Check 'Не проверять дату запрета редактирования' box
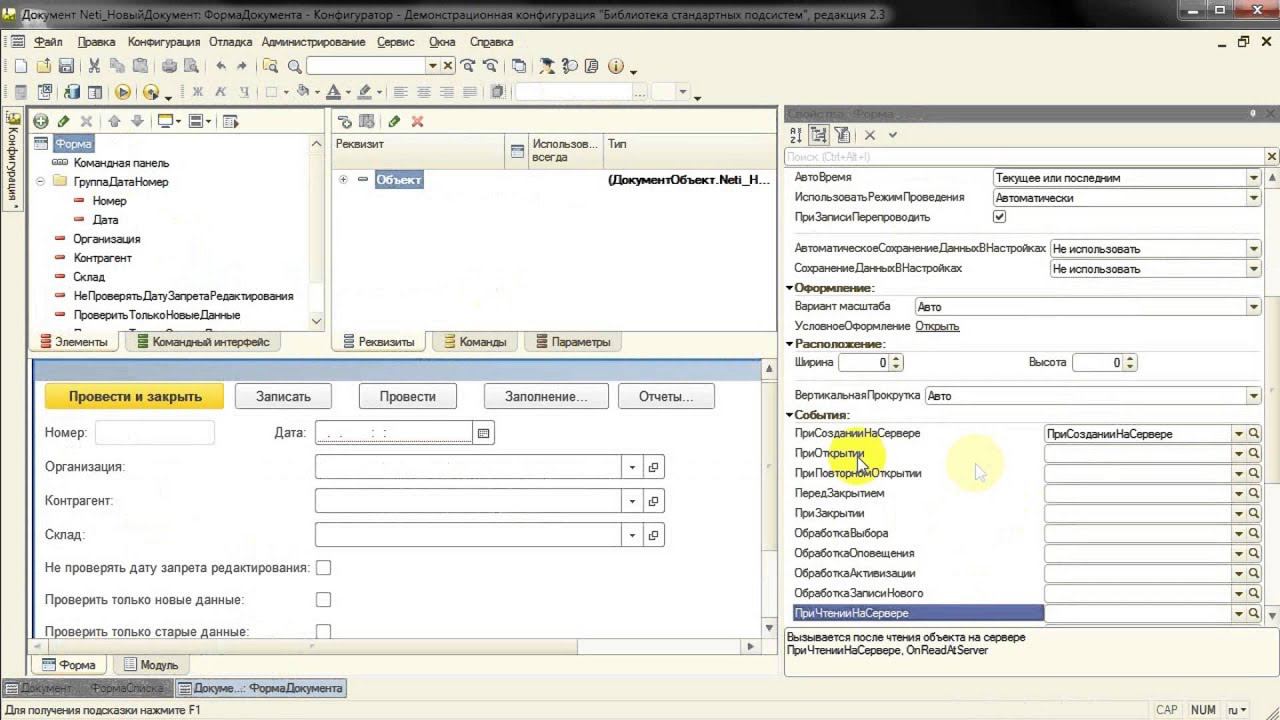Screen dimensions: 1280x720 coord(323,568)
